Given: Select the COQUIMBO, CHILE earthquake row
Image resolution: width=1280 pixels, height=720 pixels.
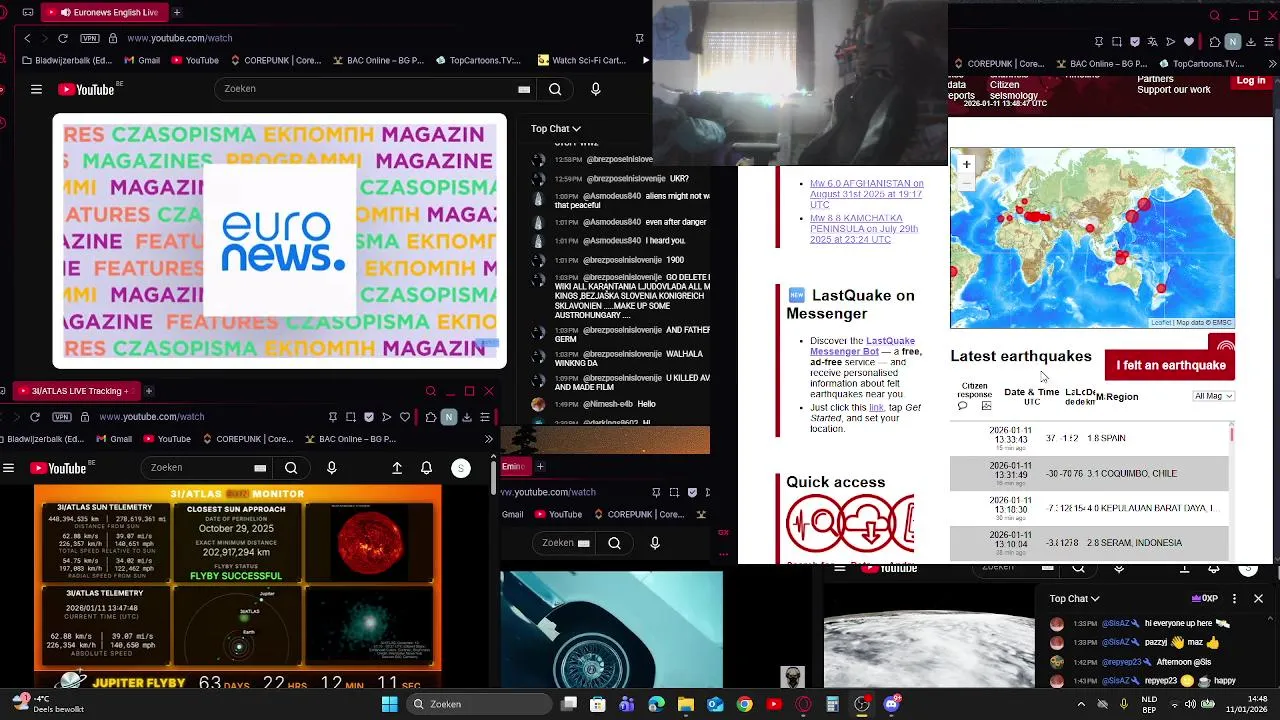Looking at the screenshot, I should (x=1089, y=474).
